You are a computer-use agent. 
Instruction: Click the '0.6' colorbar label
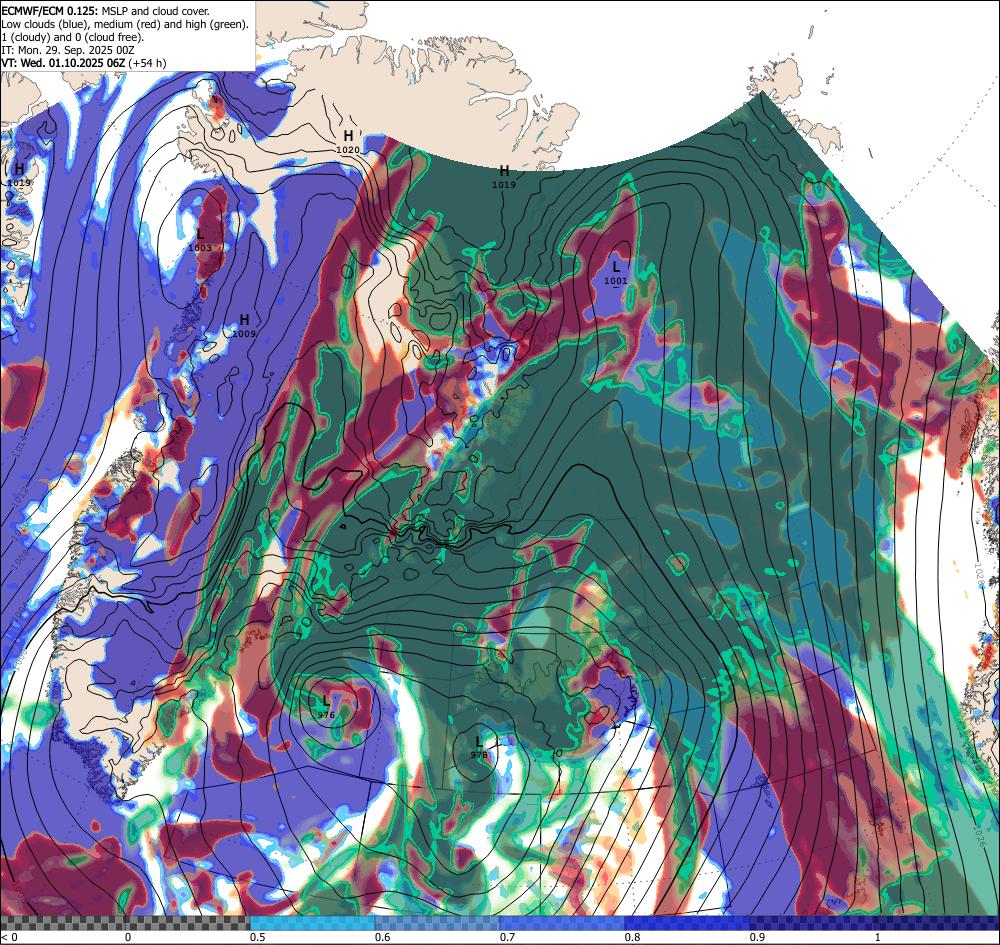coord(383,937)
